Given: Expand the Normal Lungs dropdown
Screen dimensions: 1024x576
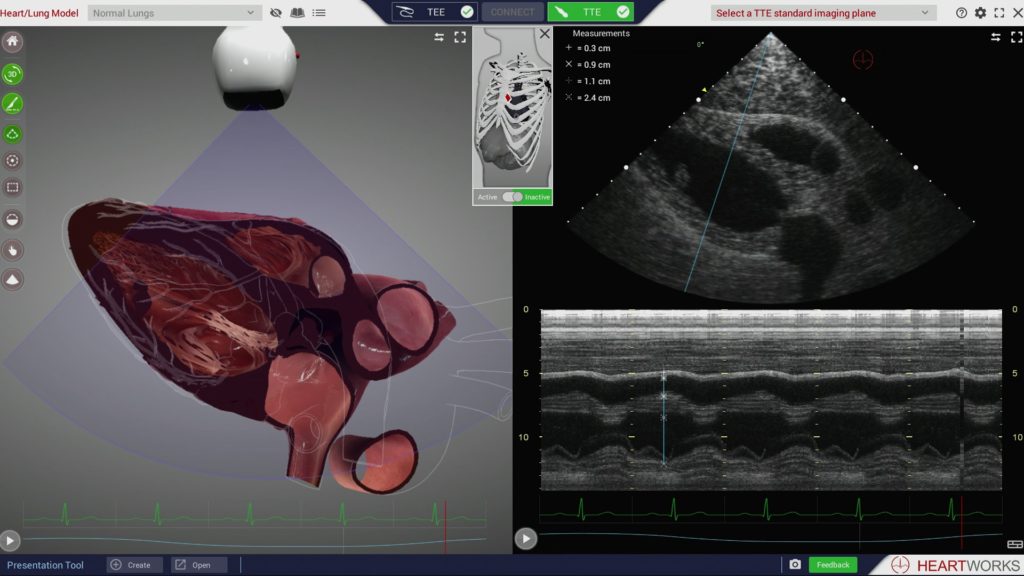Looking at the screenshot, I should coord(174,13).
